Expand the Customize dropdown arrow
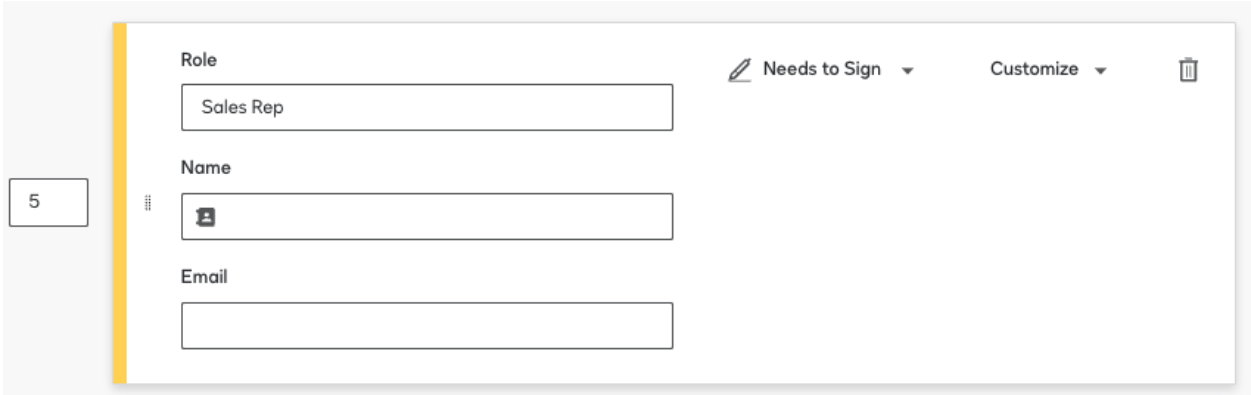Image resolution: width=1251 pixels, height=395 pixels. (1100, 71)
